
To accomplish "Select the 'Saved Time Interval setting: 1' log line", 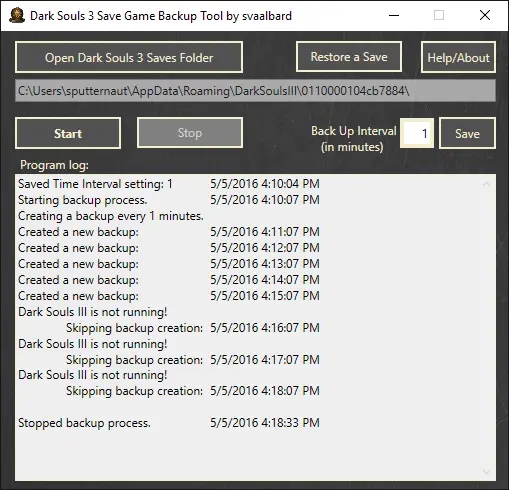I will (x=169, y=184).
